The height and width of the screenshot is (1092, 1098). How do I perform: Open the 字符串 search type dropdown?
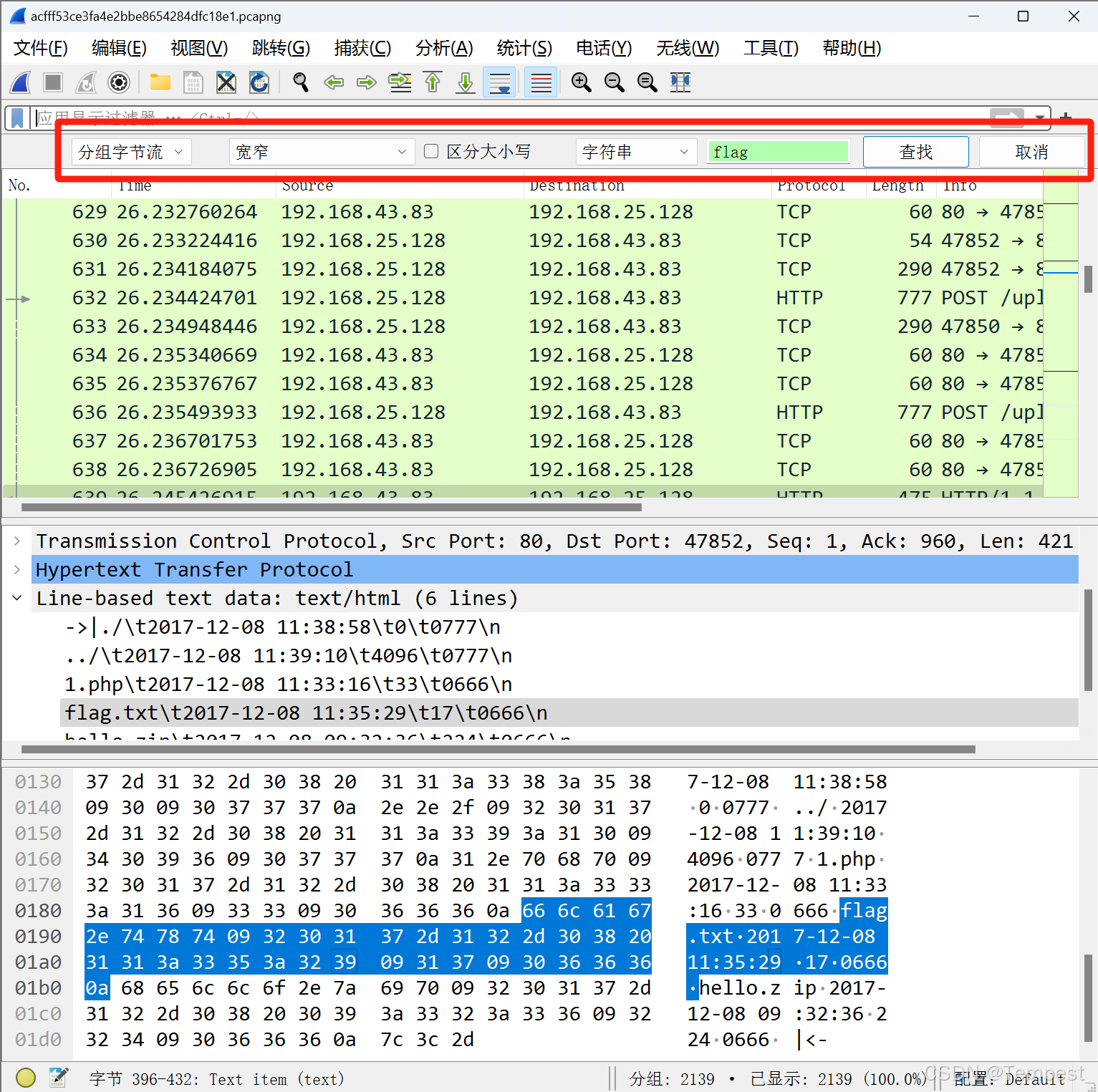[x=635, y=151]
